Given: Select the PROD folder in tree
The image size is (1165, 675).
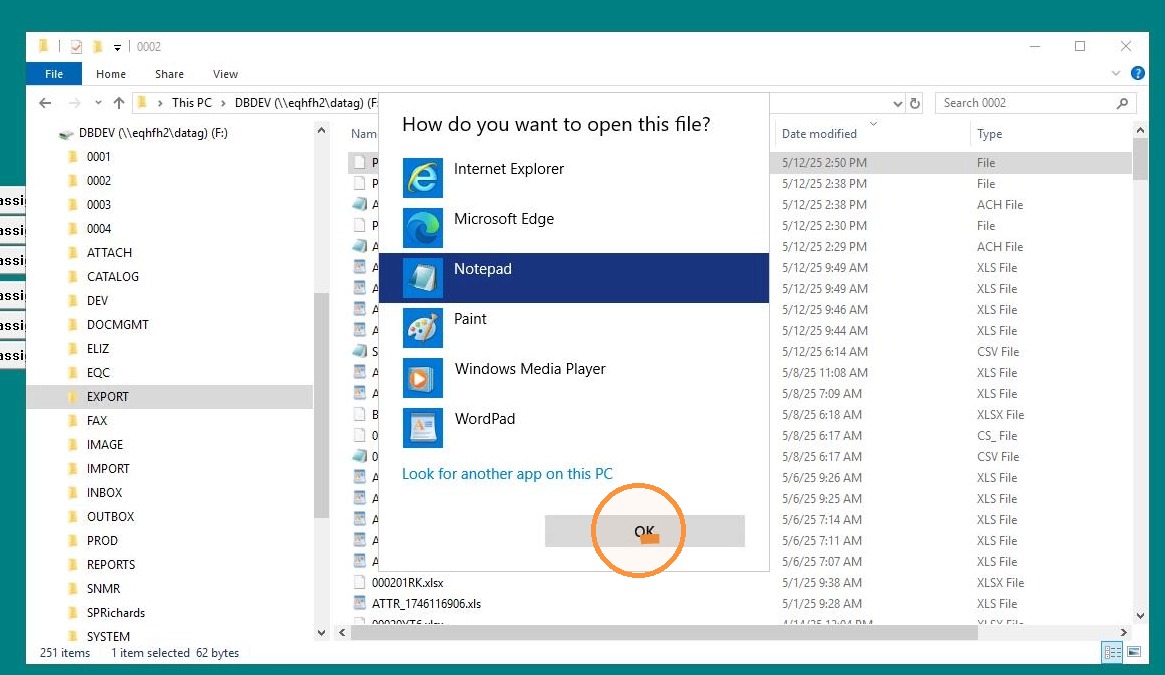Looking at the screenshot, I should (102, 541).
